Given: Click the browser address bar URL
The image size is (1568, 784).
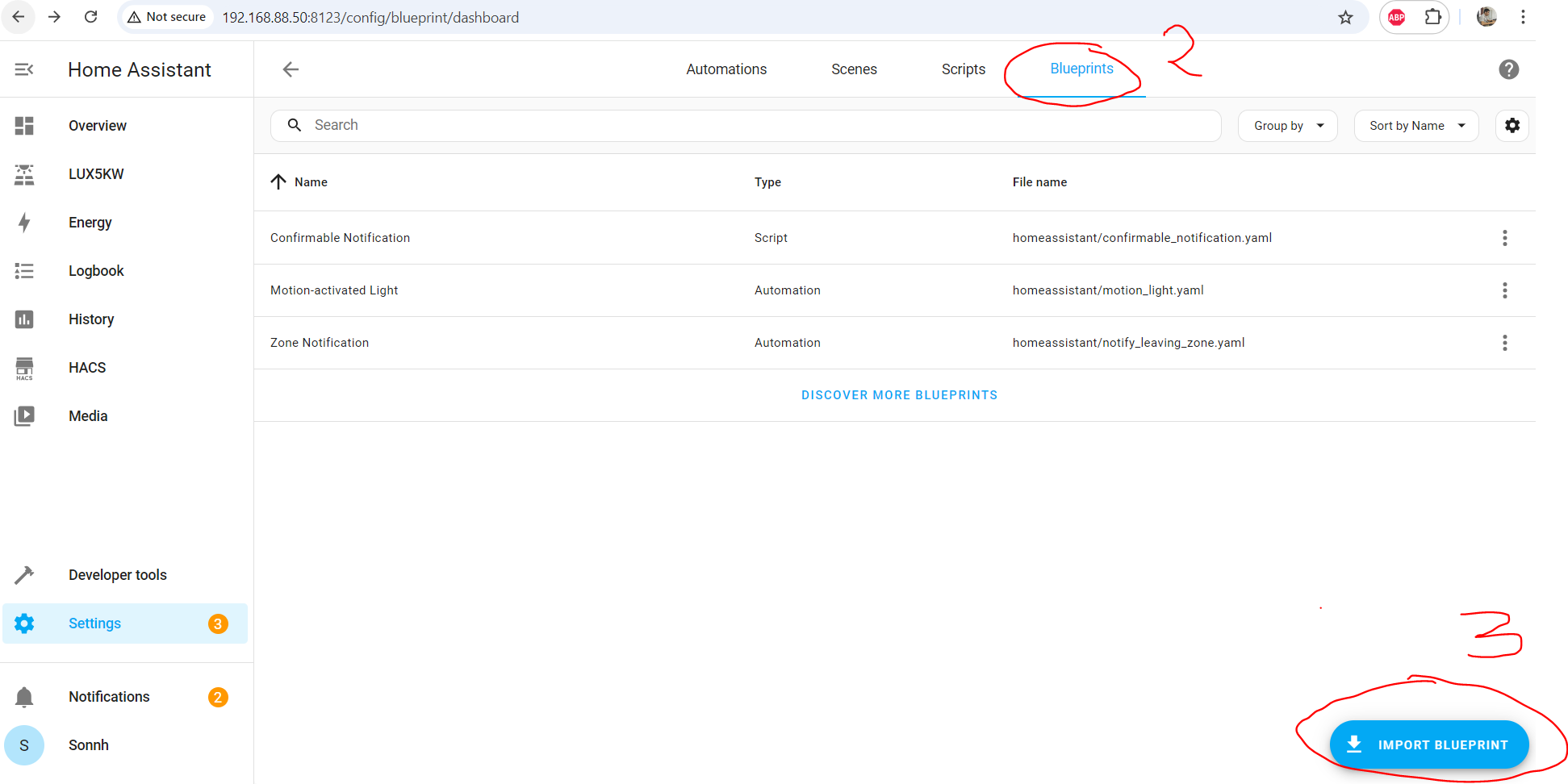Looking at the screenshot, I should (370, 17).
